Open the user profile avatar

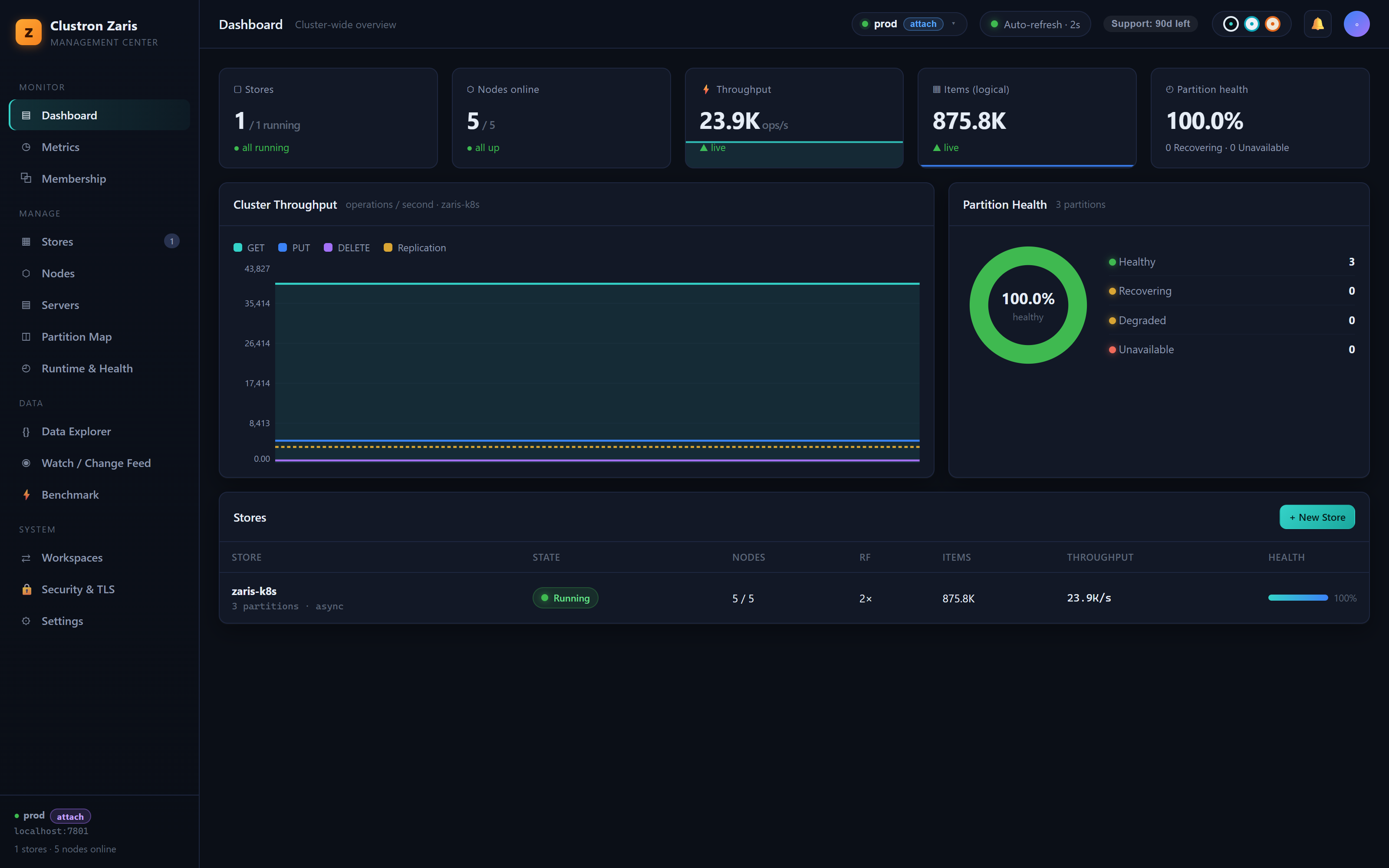(x=1356, y=24)
